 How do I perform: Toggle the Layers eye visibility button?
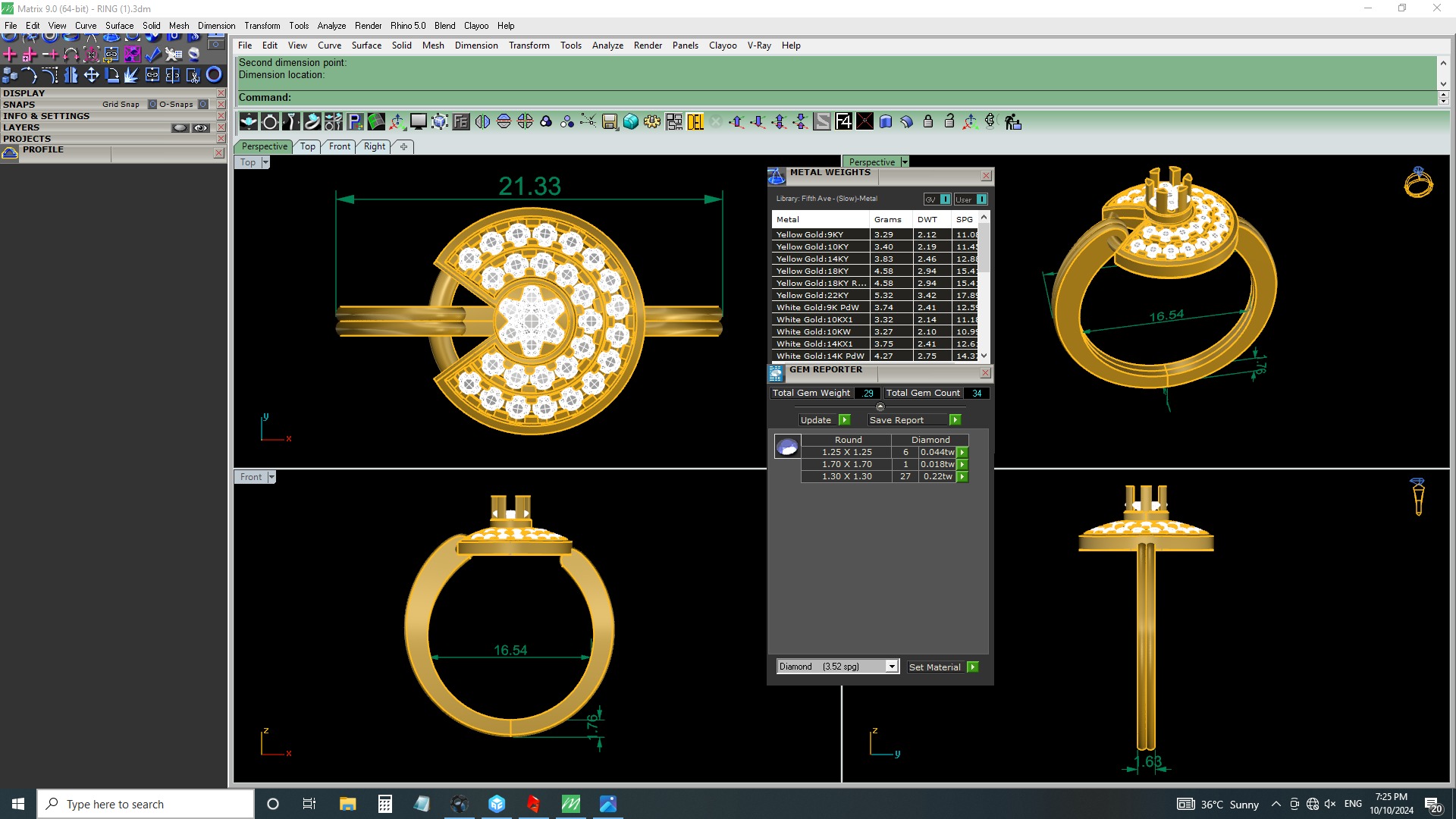pyautogui.click(x=201, y=128)
